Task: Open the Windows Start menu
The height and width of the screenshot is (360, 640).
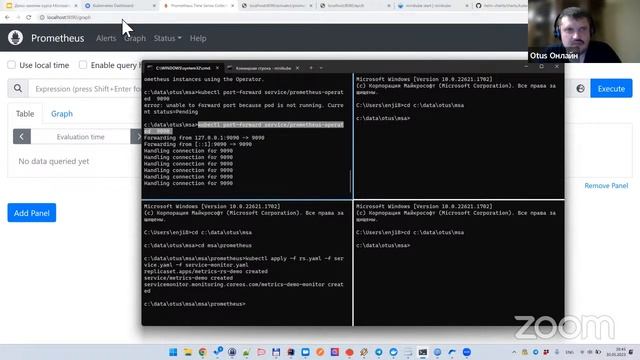Action: coord(173,352)
